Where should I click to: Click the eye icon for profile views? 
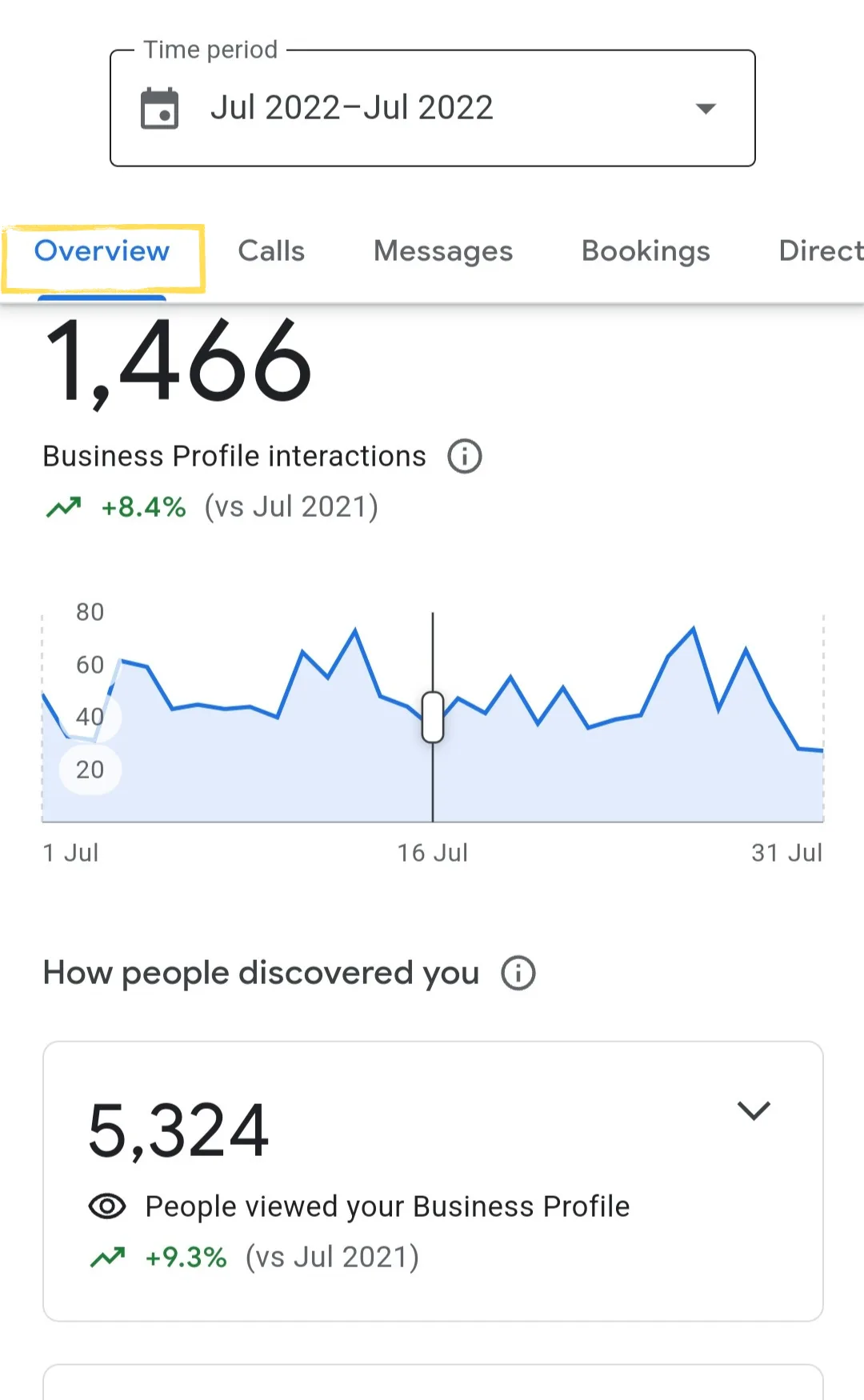point(107,1206)
